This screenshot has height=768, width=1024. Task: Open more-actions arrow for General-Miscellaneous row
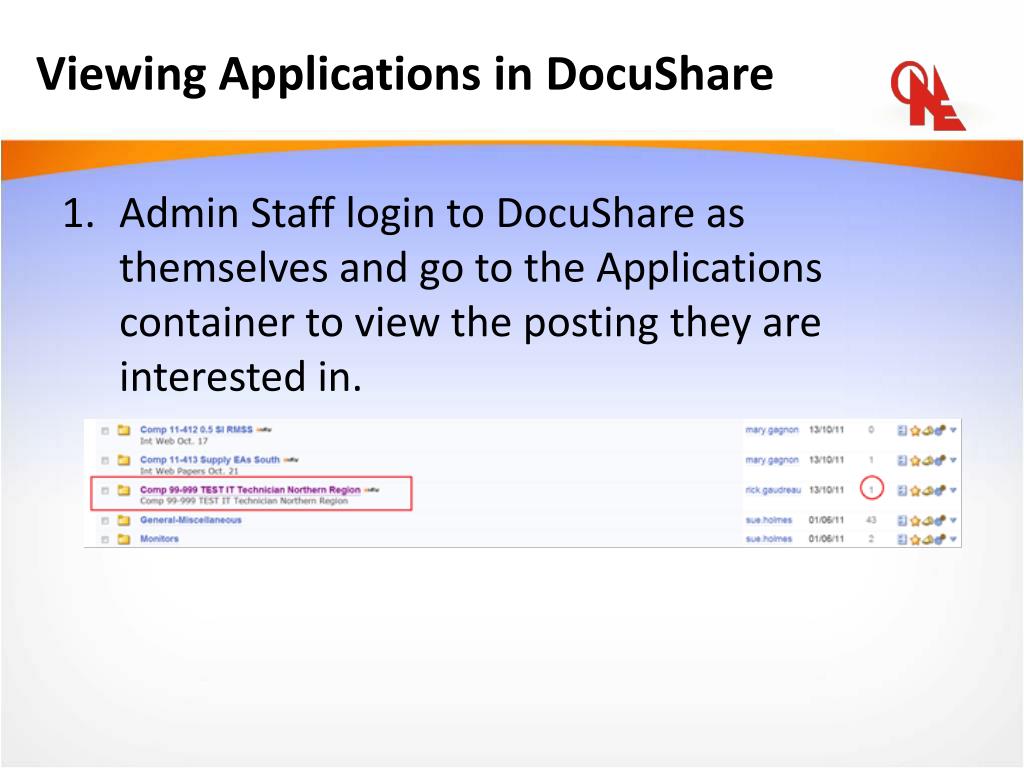953,520
